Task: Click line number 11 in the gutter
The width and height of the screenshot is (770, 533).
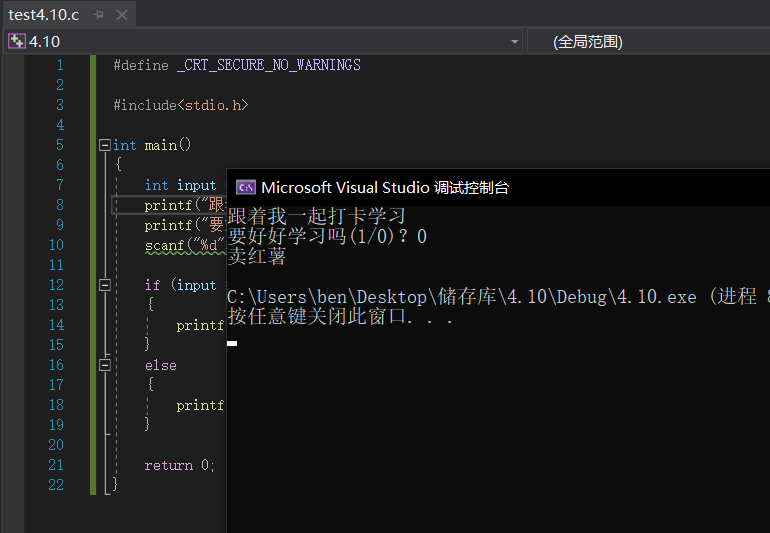Action: click(56, 265)
